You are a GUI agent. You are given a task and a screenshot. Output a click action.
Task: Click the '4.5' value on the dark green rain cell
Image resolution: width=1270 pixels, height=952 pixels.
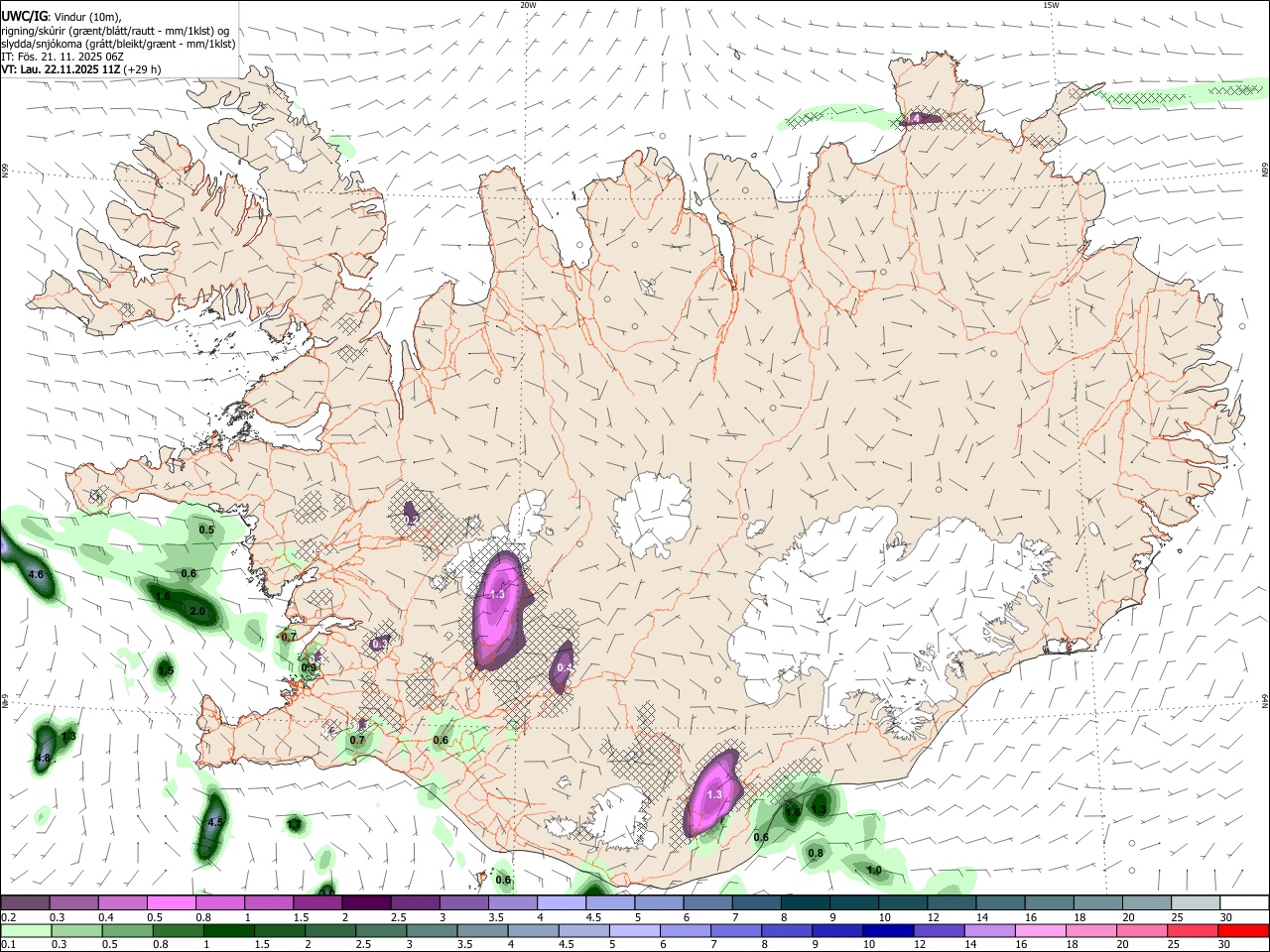[215, 822]
